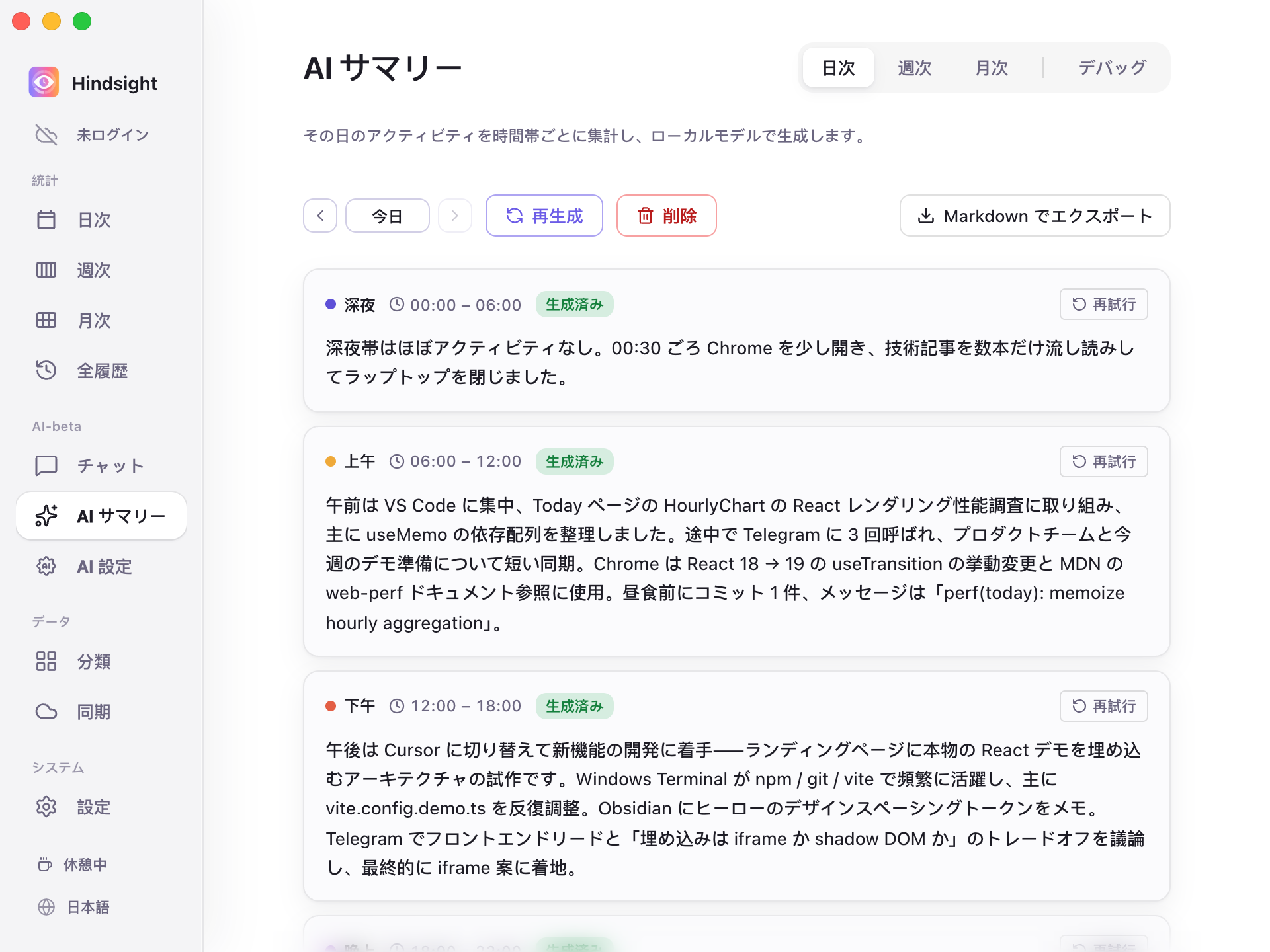Open チャット speech bubble icon
1270x952 pixels.
coord(46,465)
